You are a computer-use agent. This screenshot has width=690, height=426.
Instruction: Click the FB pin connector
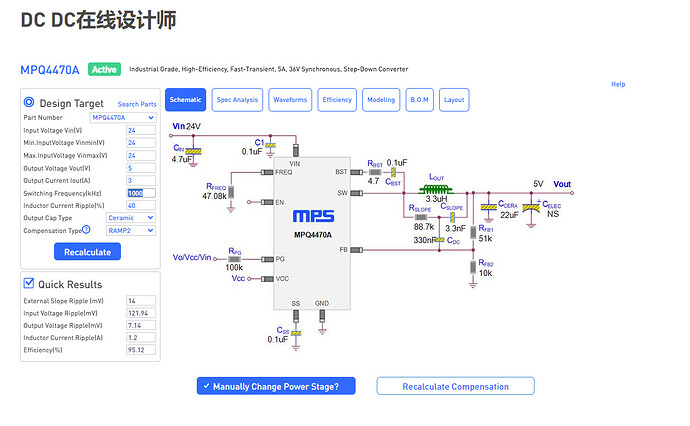(356, 250)
